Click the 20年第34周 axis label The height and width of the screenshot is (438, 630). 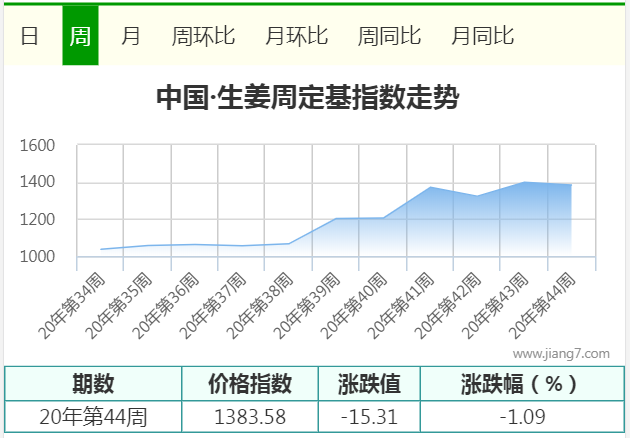[x=72, y=305]
